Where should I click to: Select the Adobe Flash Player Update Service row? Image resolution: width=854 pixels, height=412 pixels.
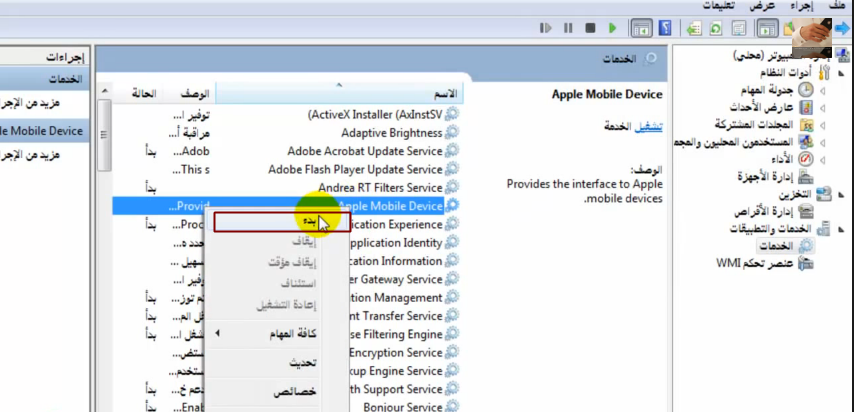(286, 169)
